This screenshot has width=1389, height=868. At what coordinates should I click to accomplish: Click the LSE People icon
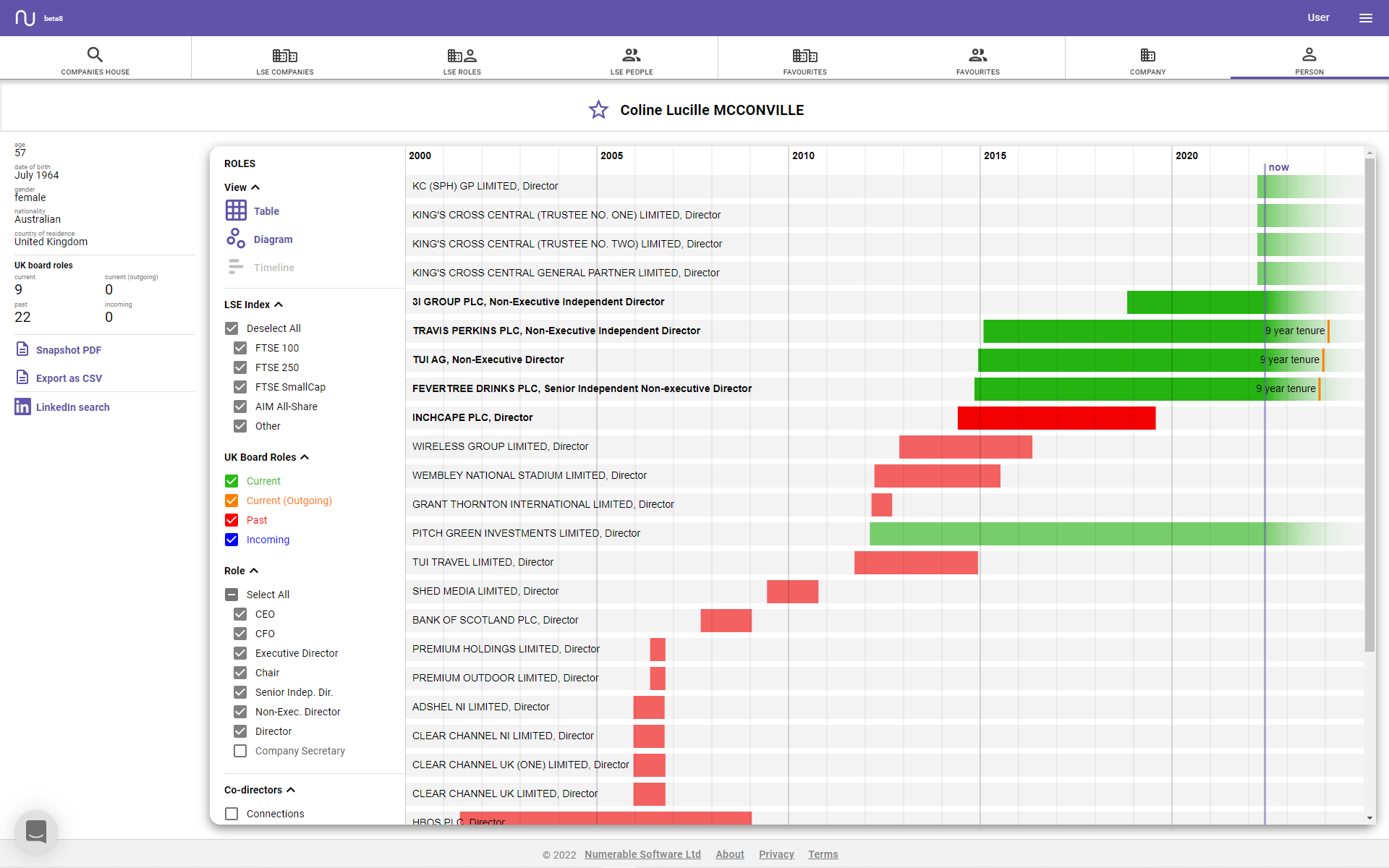tap(632, 55)
